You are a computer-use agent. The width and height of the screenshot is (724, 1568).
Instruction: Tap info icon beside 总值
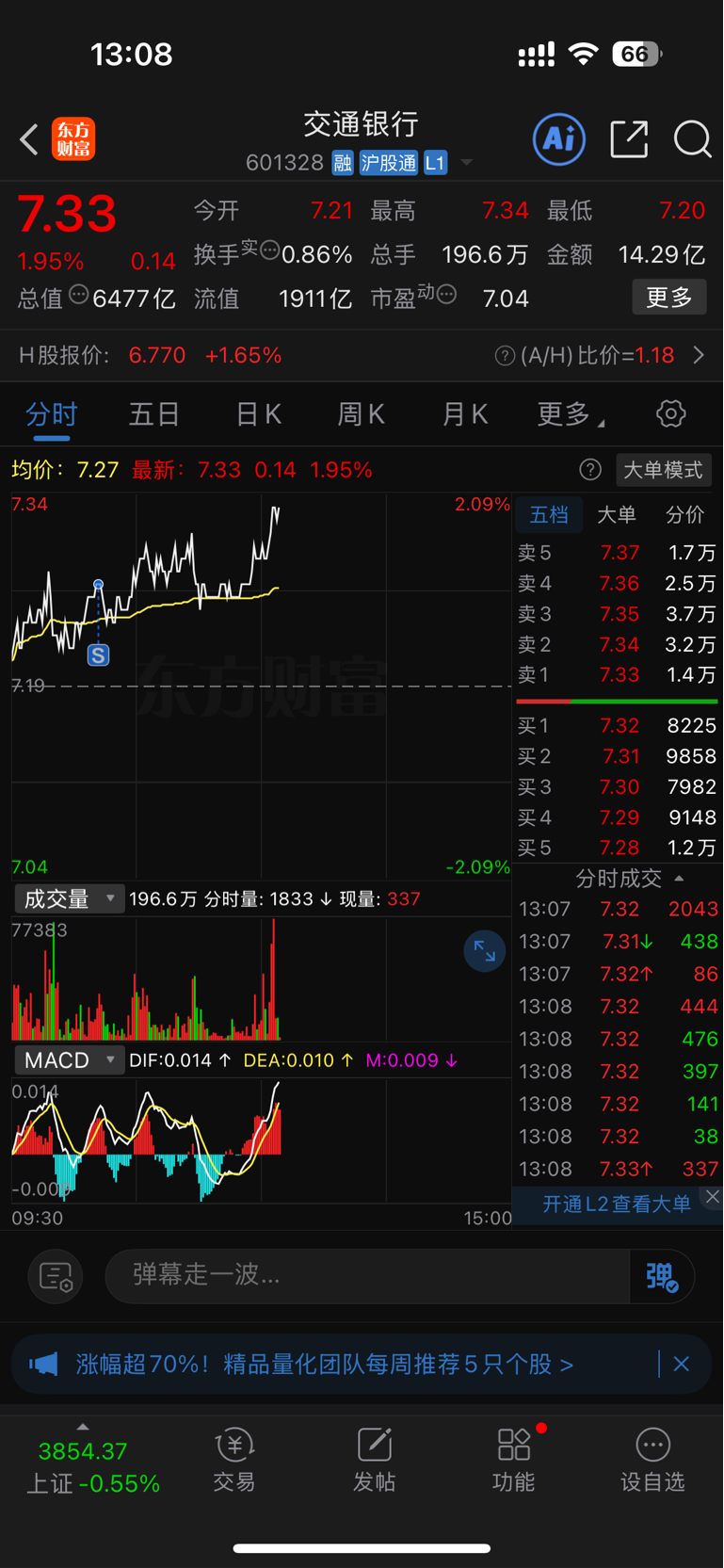coord(79,296)
